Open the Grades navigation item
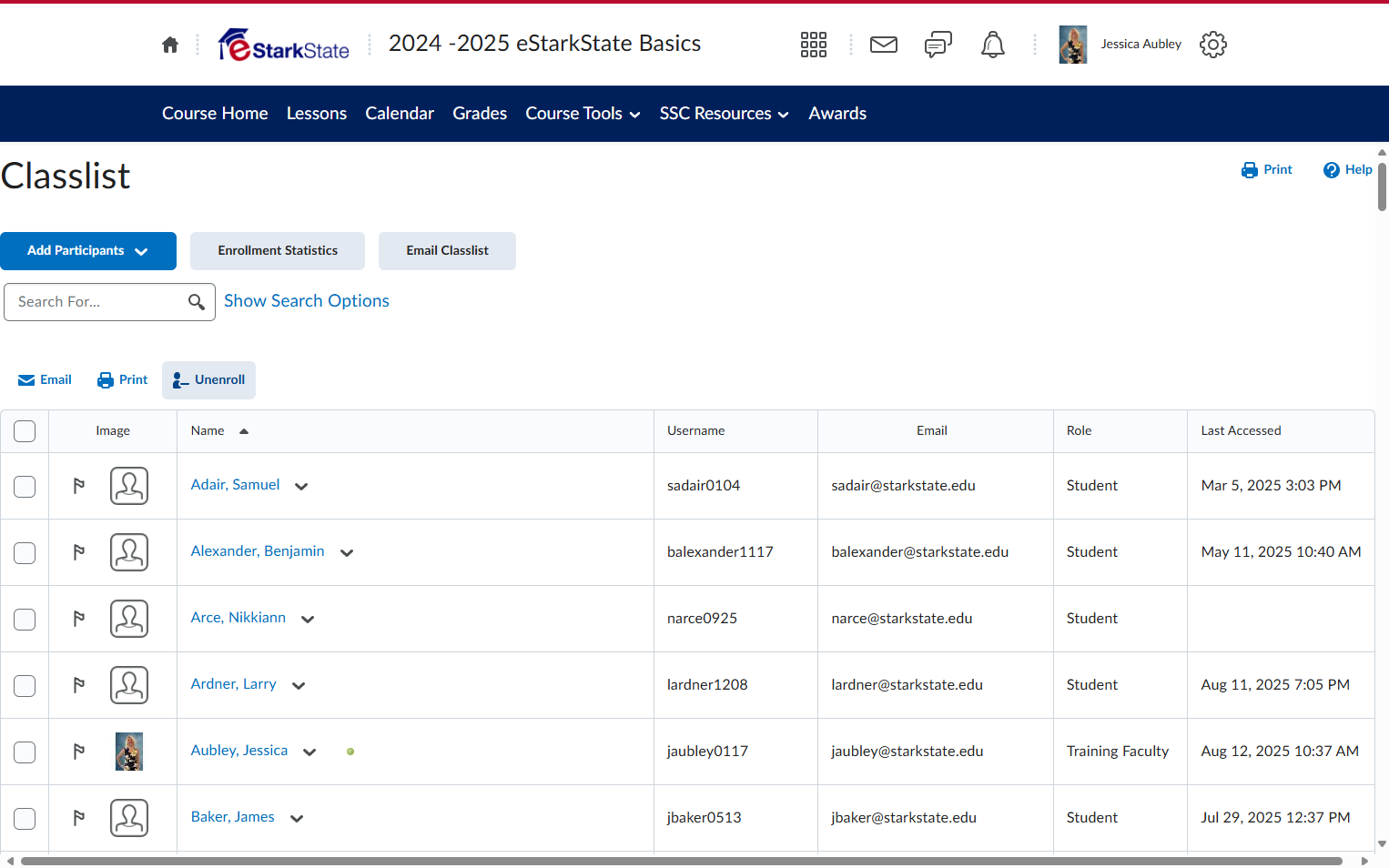 click(x=480, y=114)
